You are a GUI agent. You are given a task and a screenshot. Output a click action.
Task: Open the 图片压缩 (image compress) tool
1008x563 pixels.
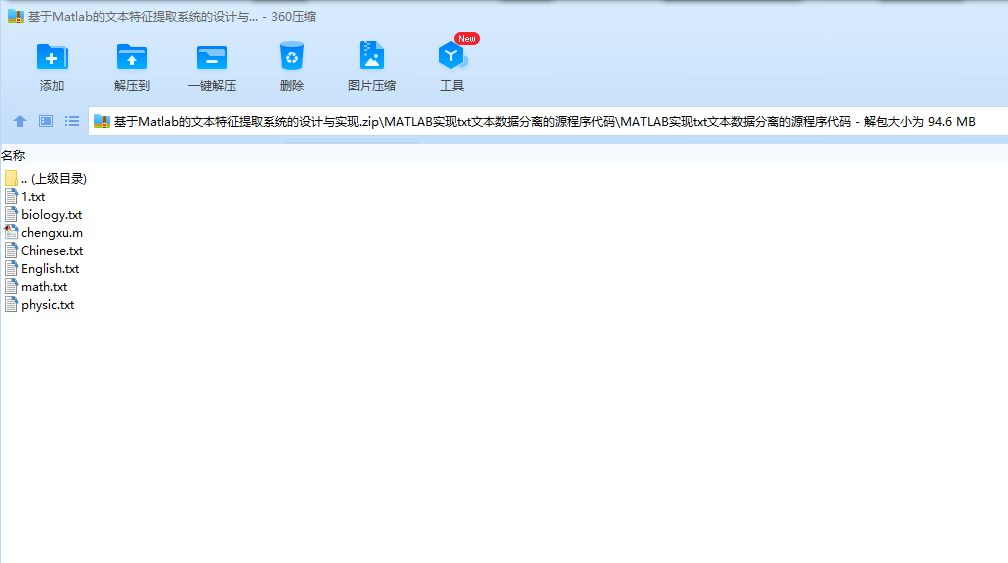(372, 56)
